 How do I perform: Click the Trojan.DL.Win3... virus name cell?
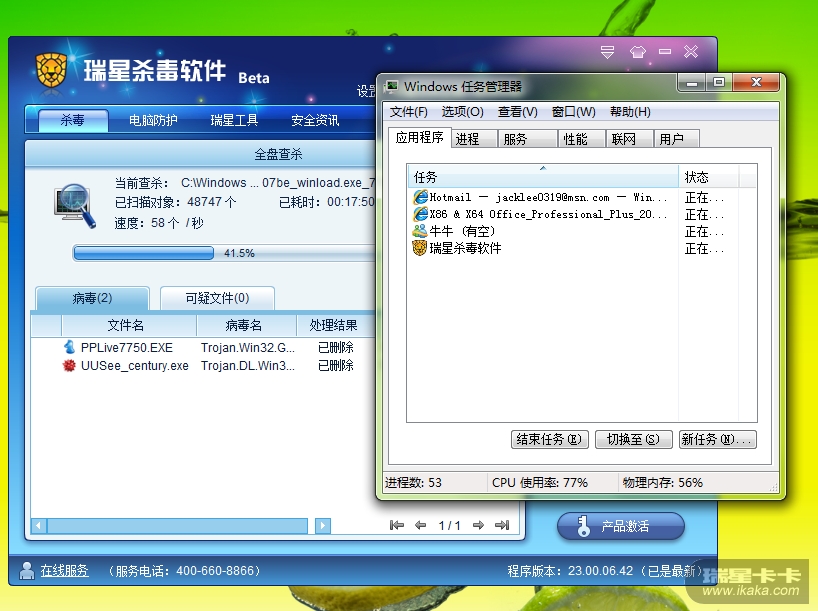(248, 366)
